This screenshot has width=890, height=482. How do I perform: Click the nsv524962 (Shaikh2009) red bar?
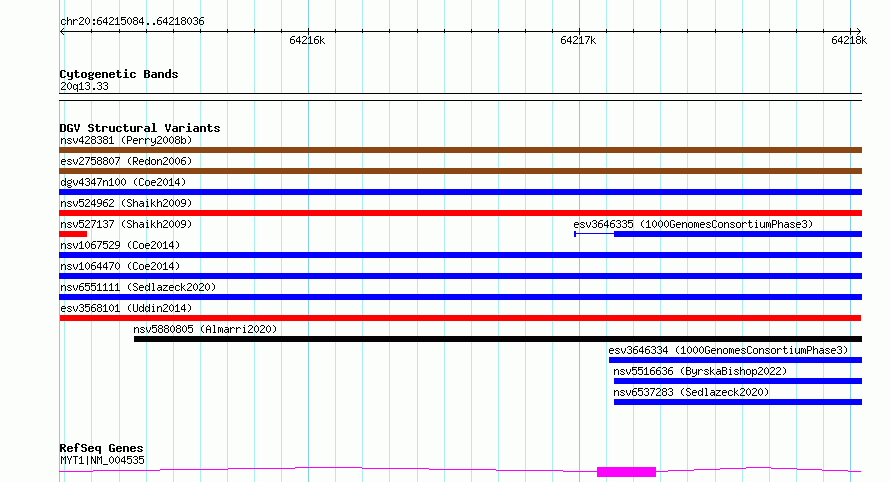tap(460, 213)
